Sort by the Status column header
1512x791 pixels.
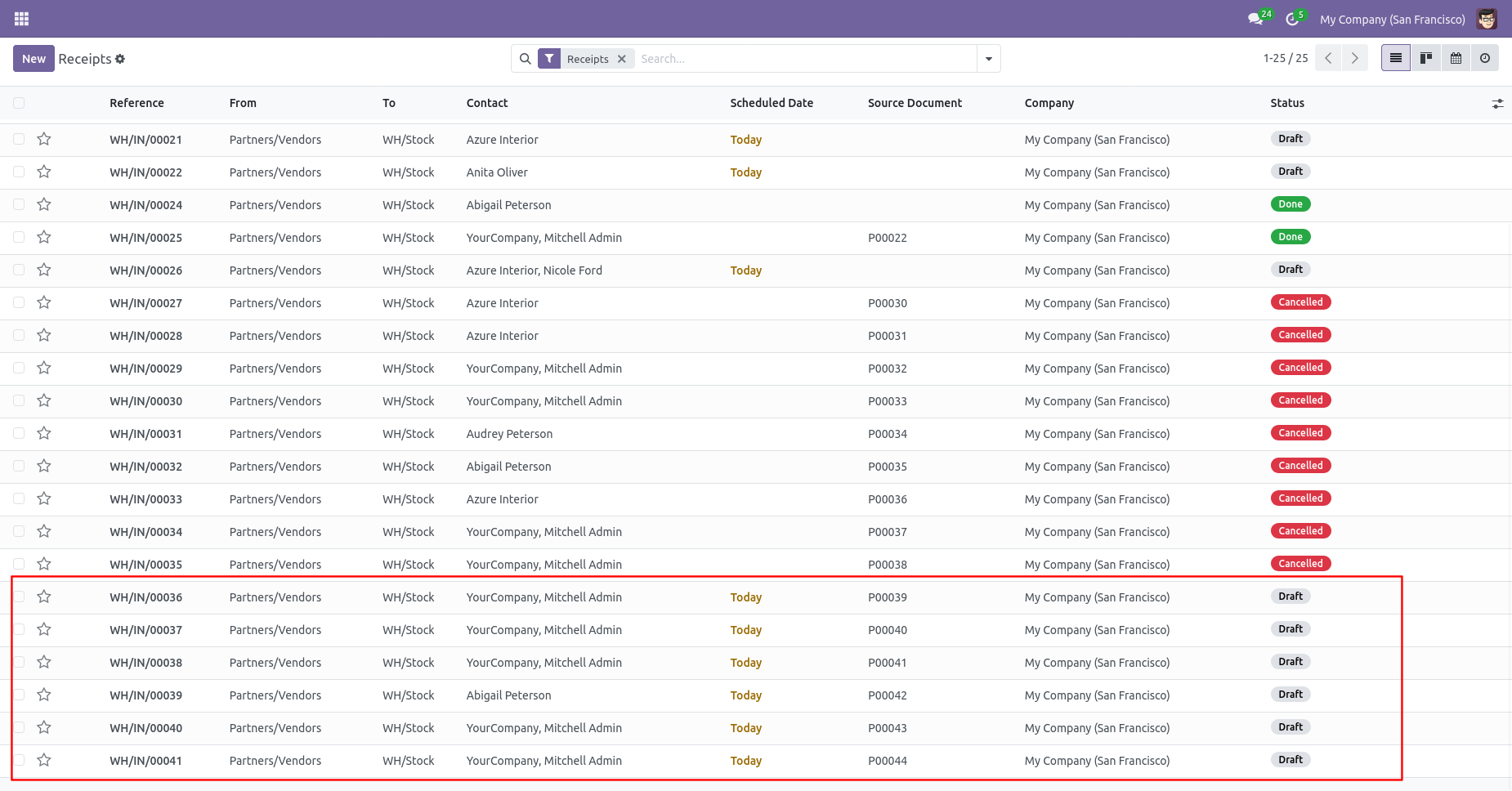tap(1287, 103)
